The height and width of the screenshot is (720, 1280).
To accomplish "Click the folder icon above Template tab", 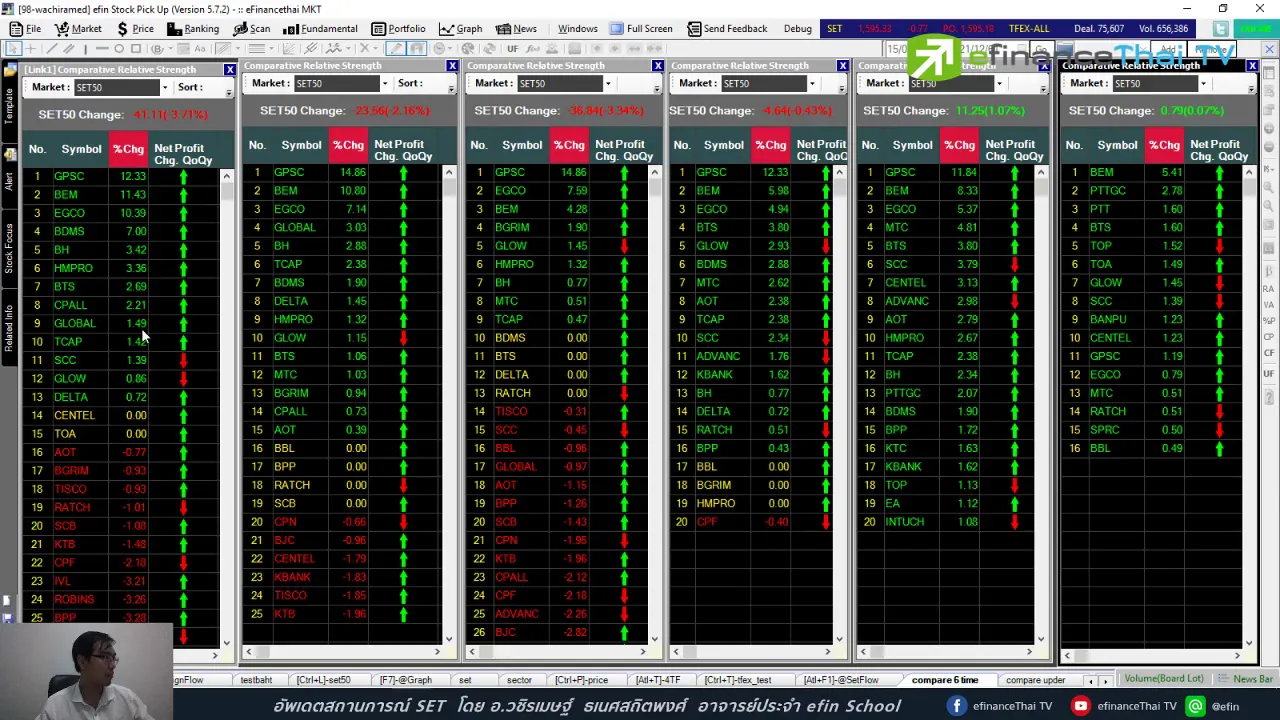I will point(10,70).
